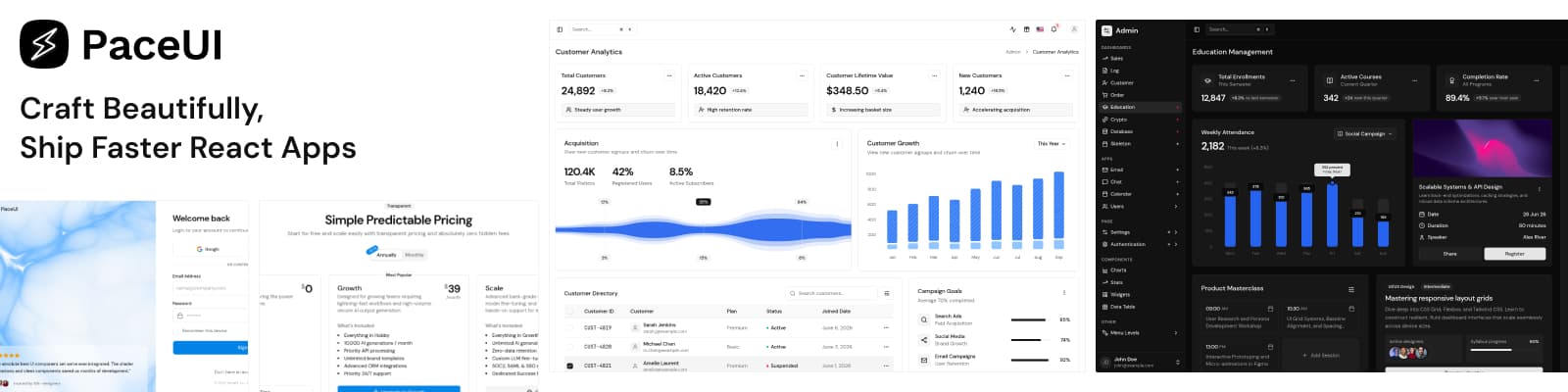Viewport: 1568px width, 392px height.
Task: Expand Menu Levels in the Admin sidebar
Action: tap(1141, 333)
